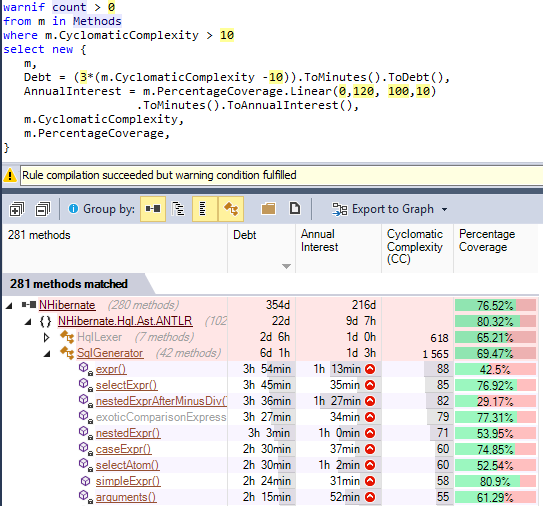543x506 pixels.
Task: Click the rule compilation warning message
Action: 159,175
